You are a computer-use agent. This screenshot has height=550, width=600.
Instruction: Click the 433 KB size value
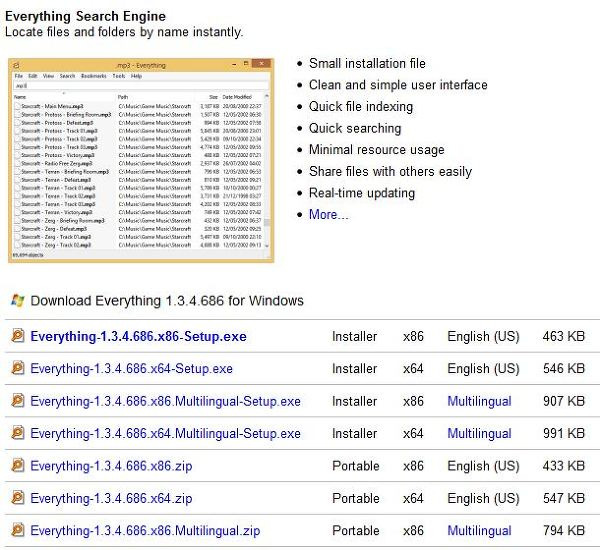[x=564, y=465]
